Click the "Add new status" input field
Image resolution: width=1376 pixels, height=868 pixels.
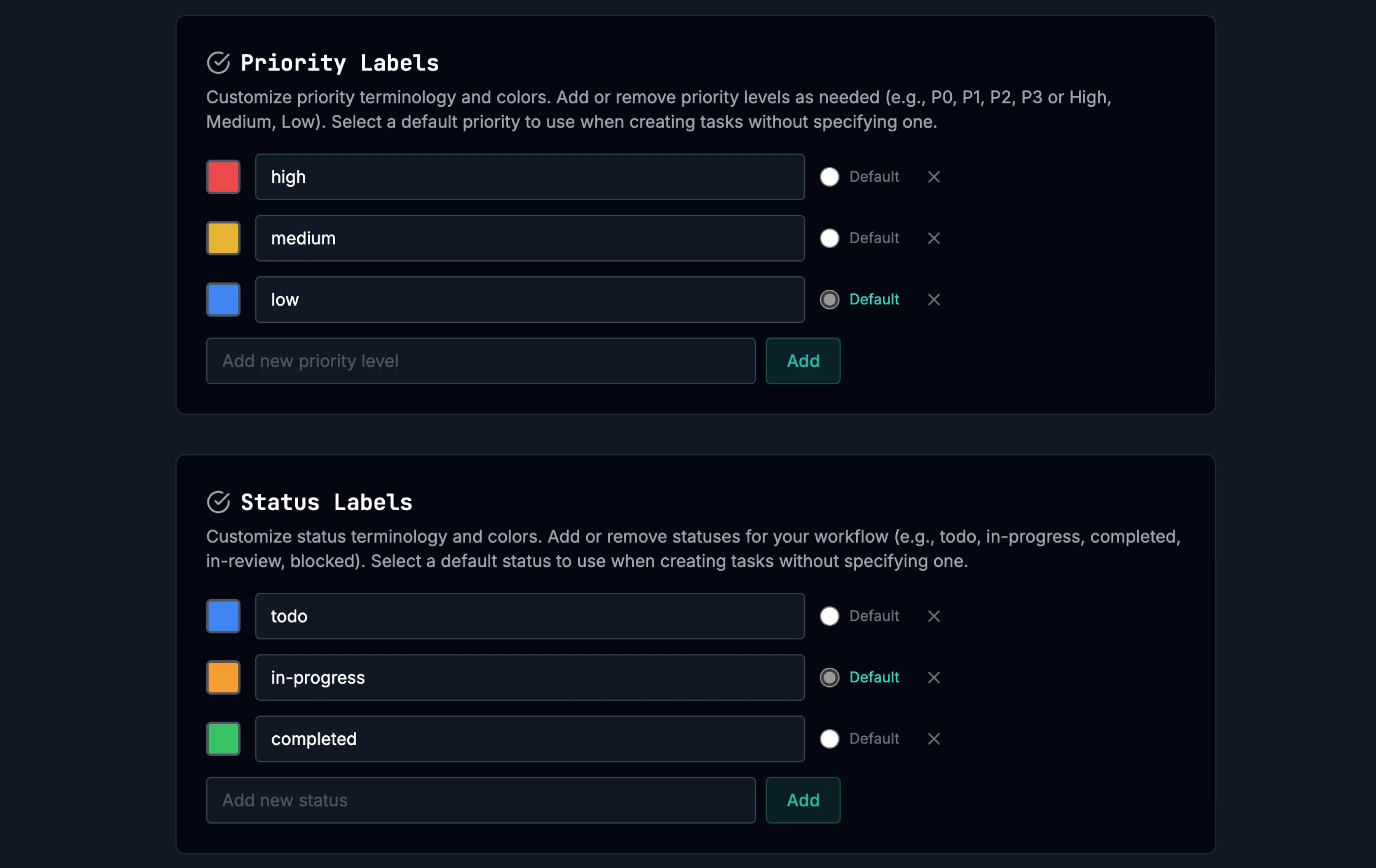[x=481, y=800]
